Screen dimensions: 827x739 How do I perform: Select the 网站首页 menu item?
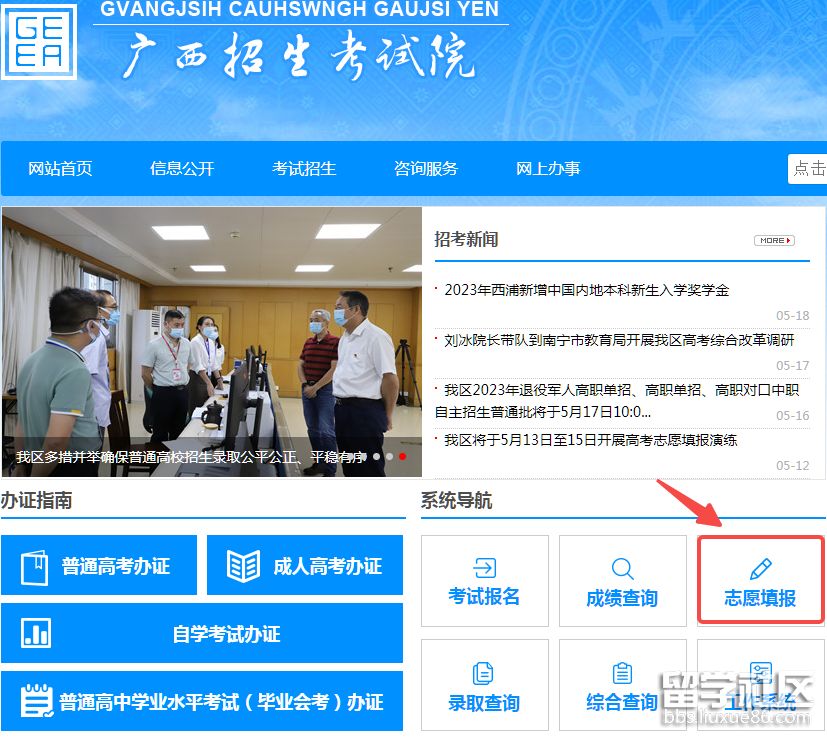60,168
